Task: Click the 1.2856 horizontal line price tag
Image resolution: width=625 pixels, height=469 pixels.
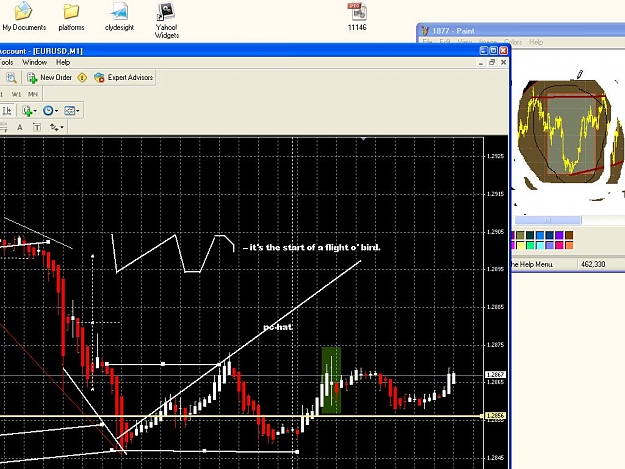Action: tap(495, 416)
